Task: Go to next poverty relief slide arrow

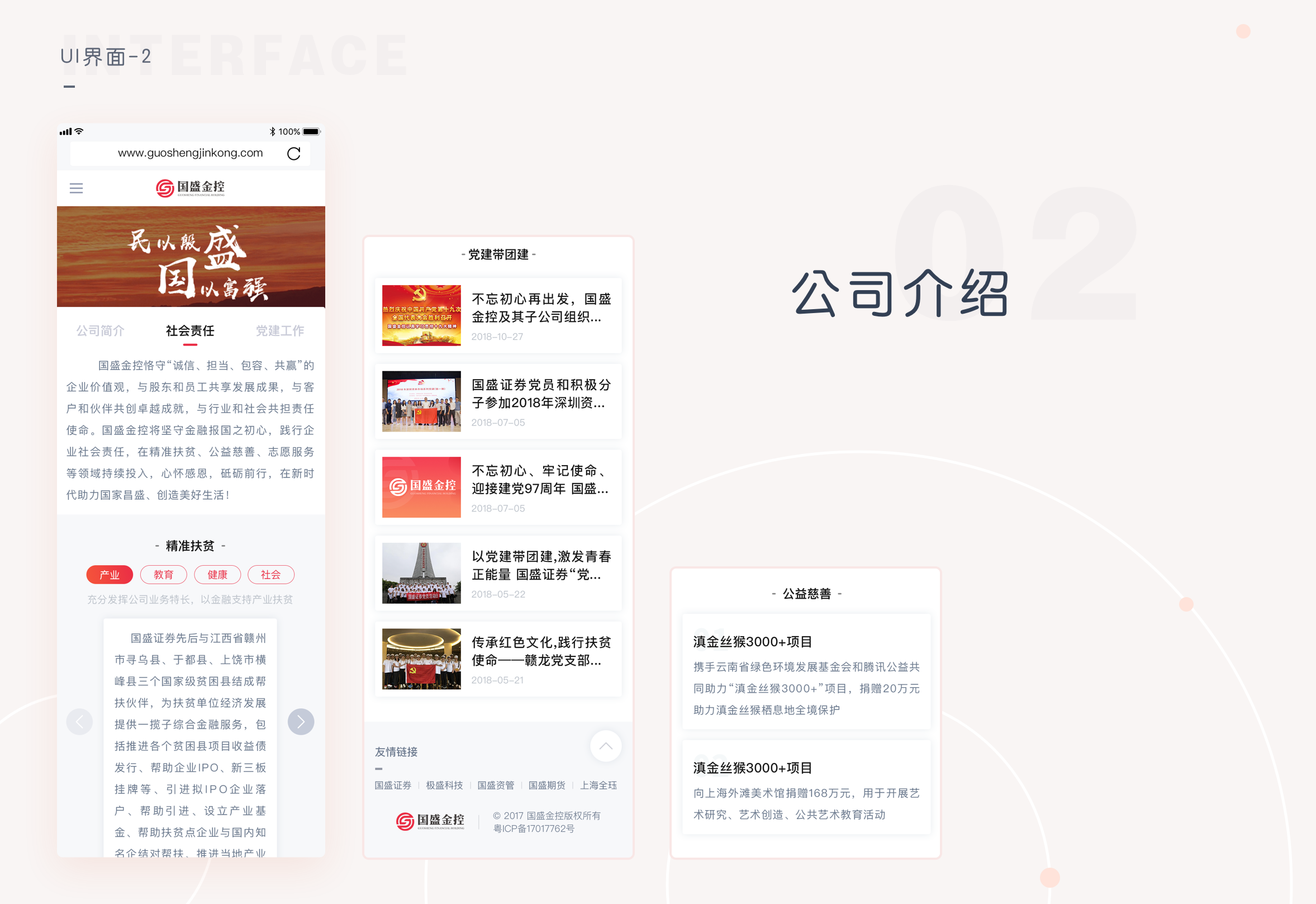Action: coord(301,722)
